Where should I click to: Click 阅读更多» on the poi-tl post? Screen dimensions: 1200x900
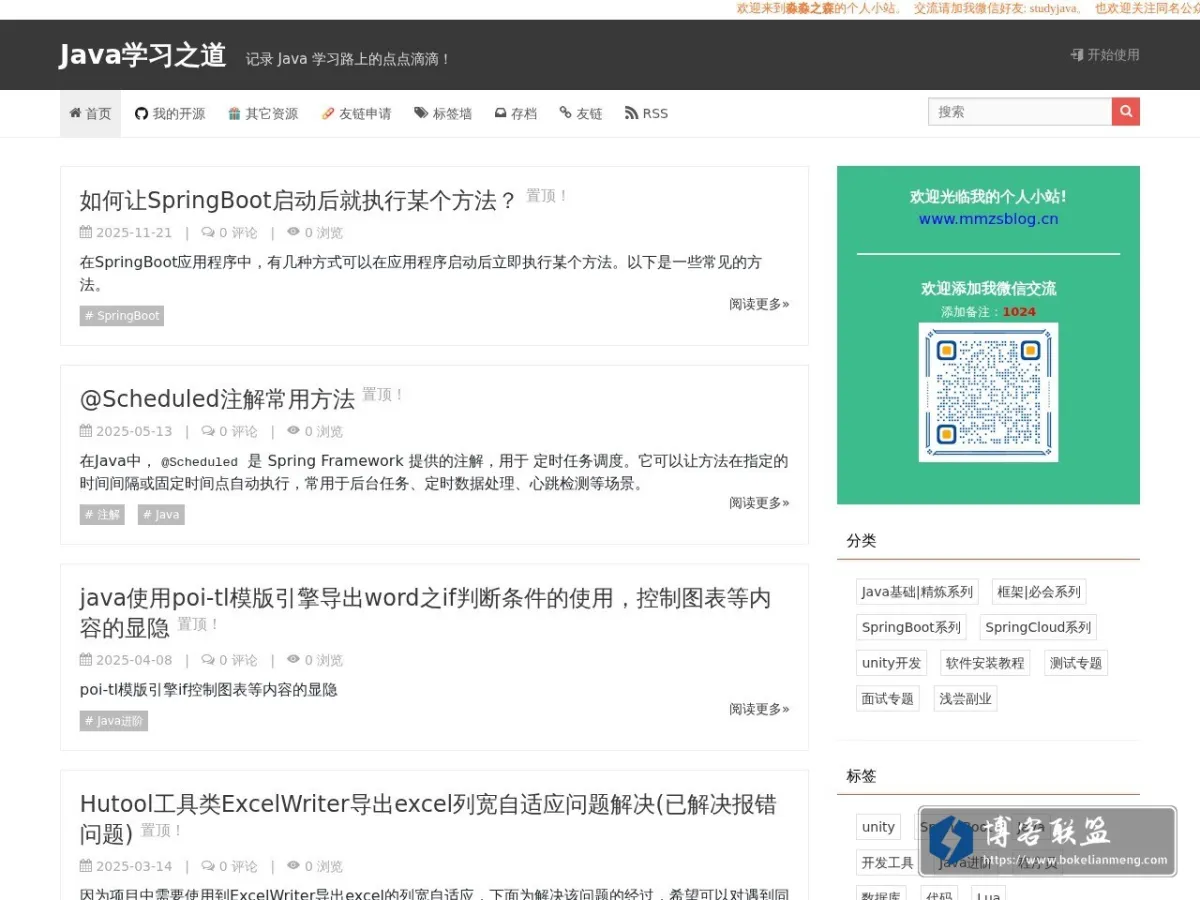pyautogui.click(x=759, y=709)
